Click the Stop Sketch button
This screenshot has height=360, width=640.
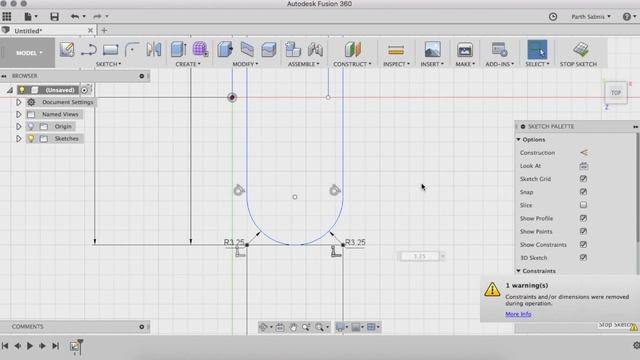click(x=578, y=53)
